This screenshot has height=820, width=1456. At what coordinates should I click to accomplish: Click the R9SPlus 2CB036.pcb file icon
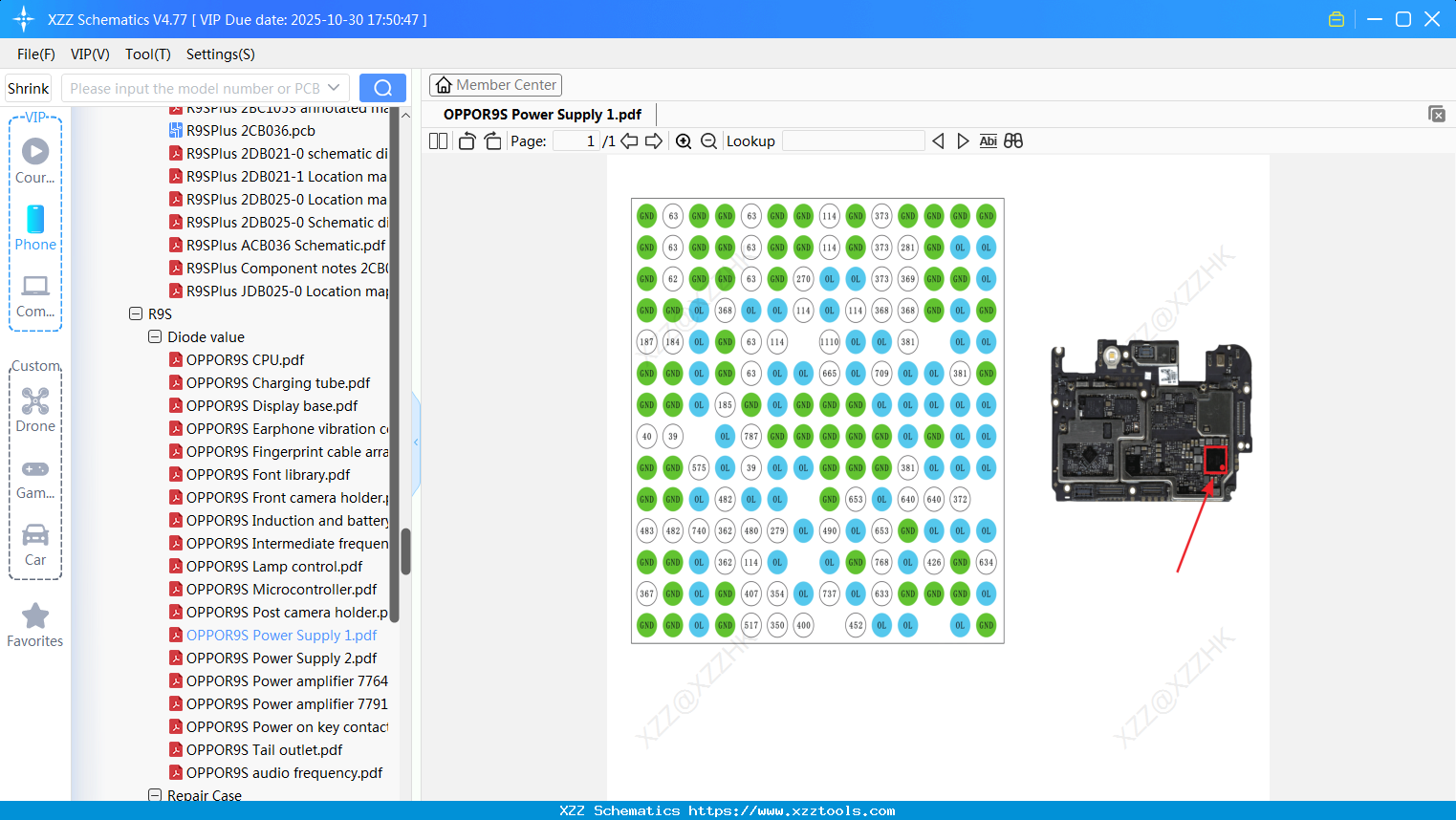coord(176,131)
